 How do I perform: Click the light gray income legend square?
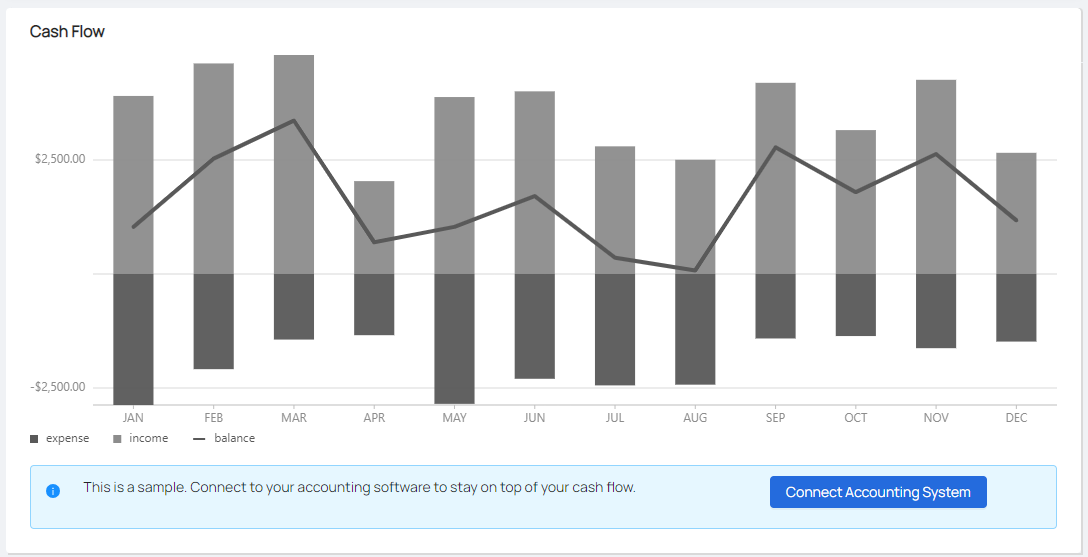pyautogui.click(x=117, y=439)
